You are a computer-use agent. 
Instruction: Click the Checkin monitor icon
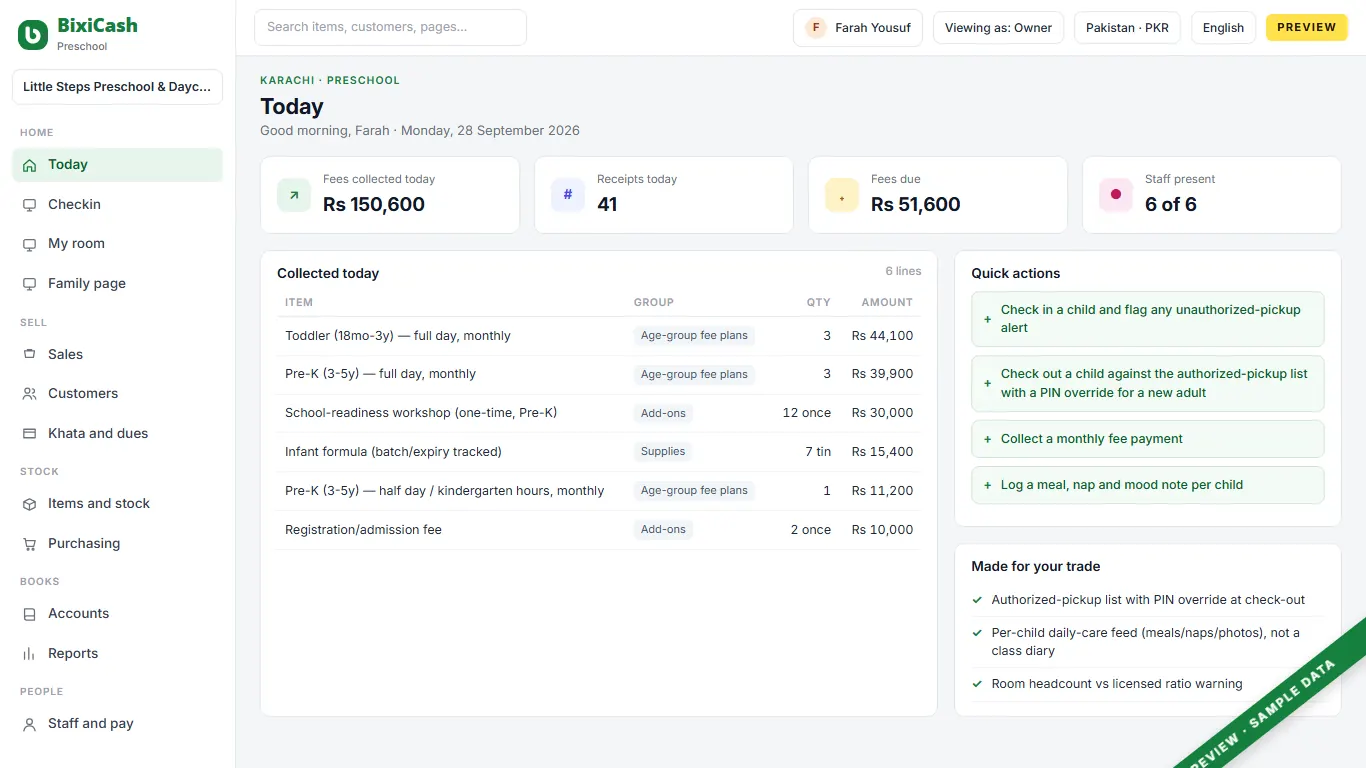[x=29, y=204]
